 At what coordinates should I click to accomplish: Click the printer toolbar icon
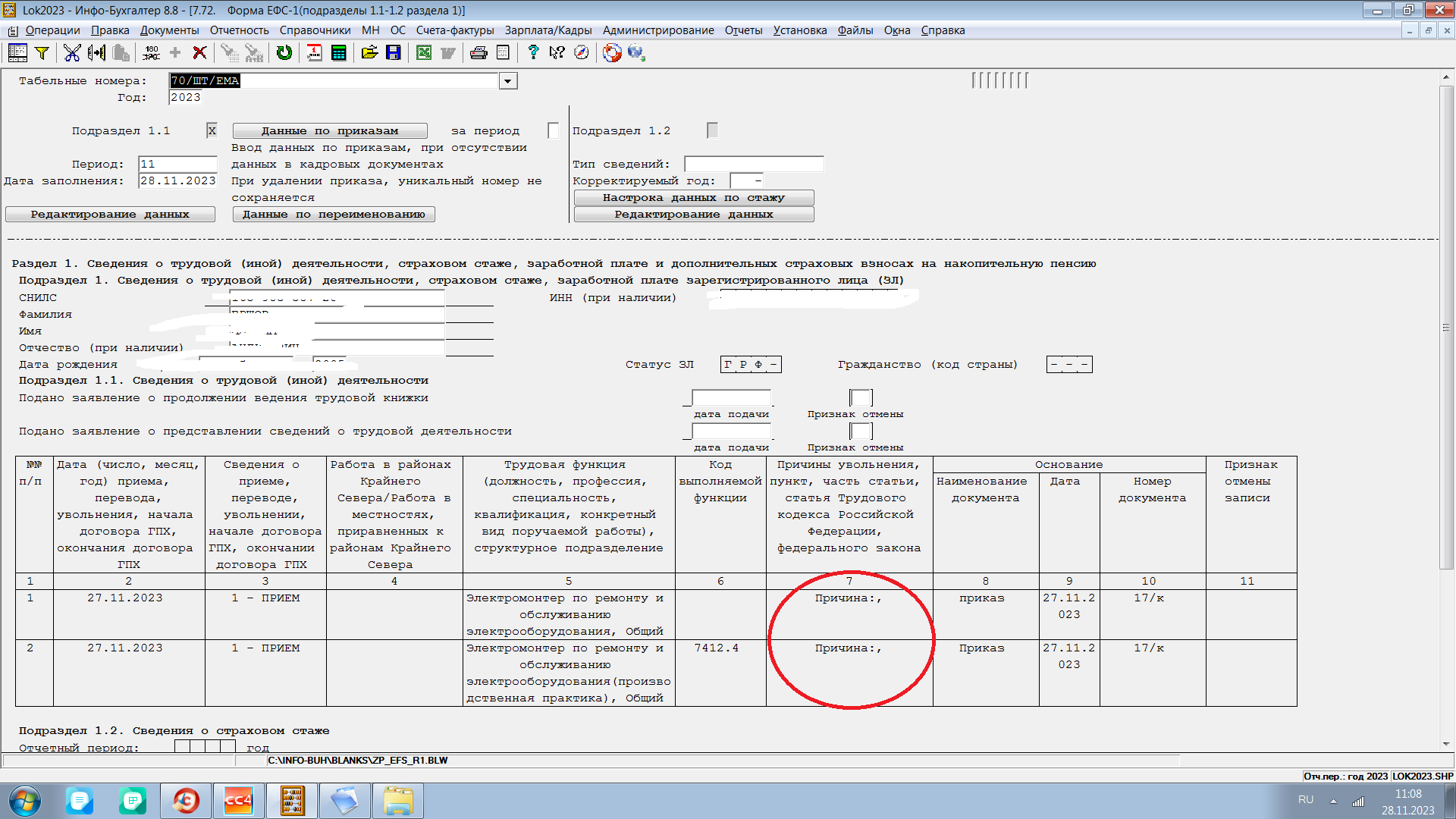tap(479, 52)
